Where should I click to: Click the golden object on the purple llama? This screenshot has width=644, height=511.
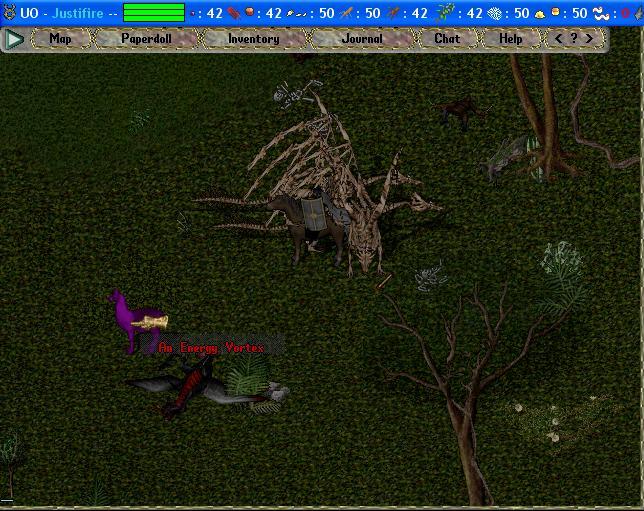click(150, 322)
